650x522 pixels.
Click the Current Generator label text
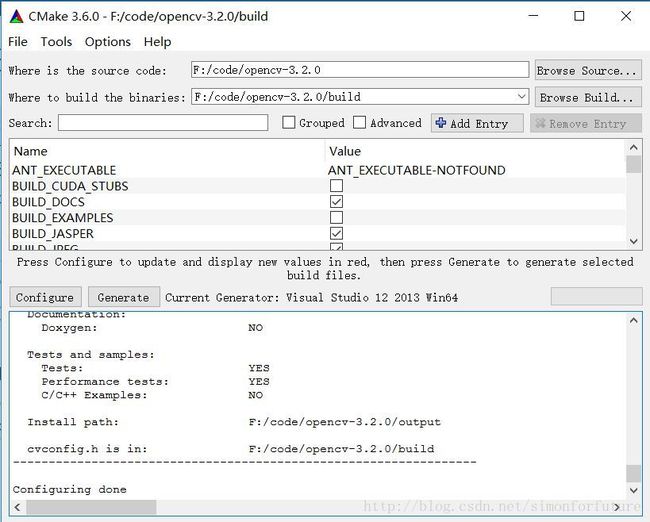coord(311,298)
